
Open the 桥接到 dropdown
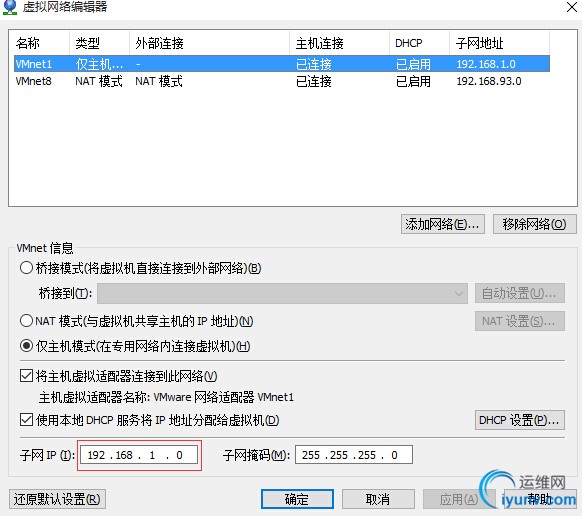pyautogui.click(x=282, y=293)
